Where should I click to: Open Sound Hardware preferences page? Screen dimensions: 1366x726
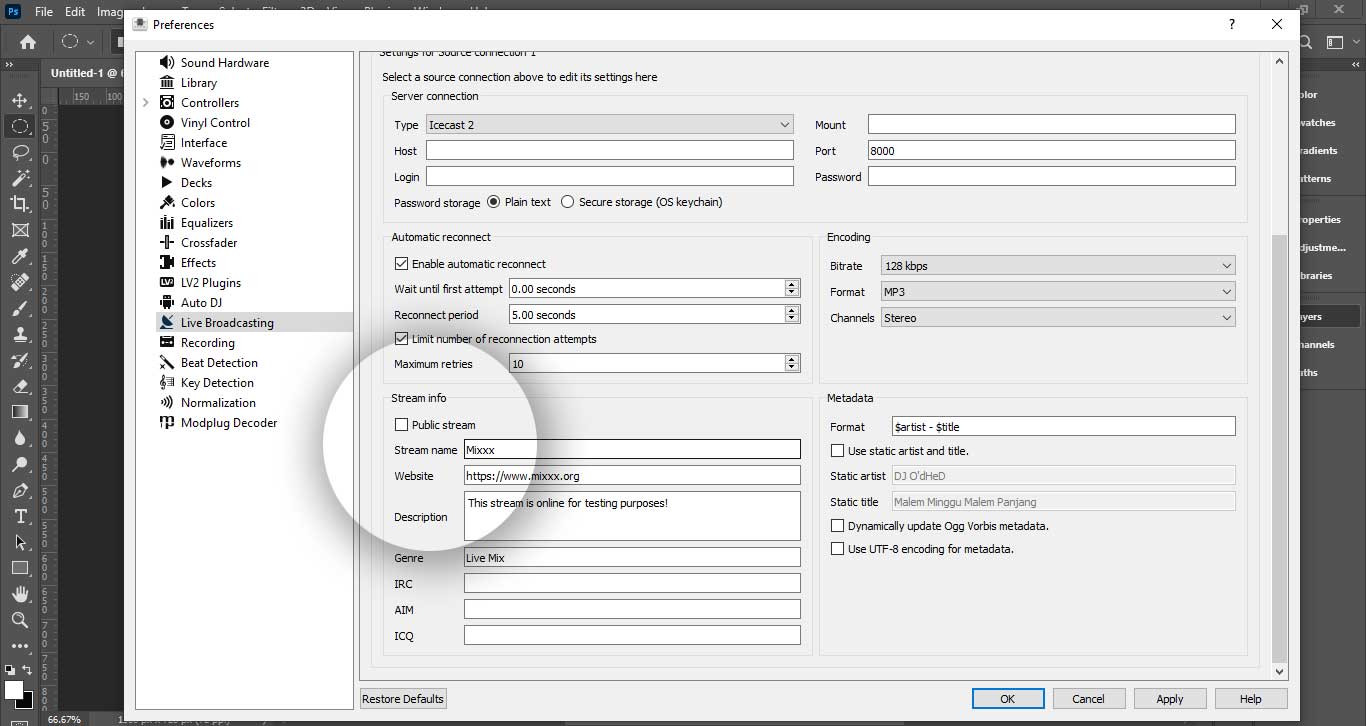click(224, 63)
